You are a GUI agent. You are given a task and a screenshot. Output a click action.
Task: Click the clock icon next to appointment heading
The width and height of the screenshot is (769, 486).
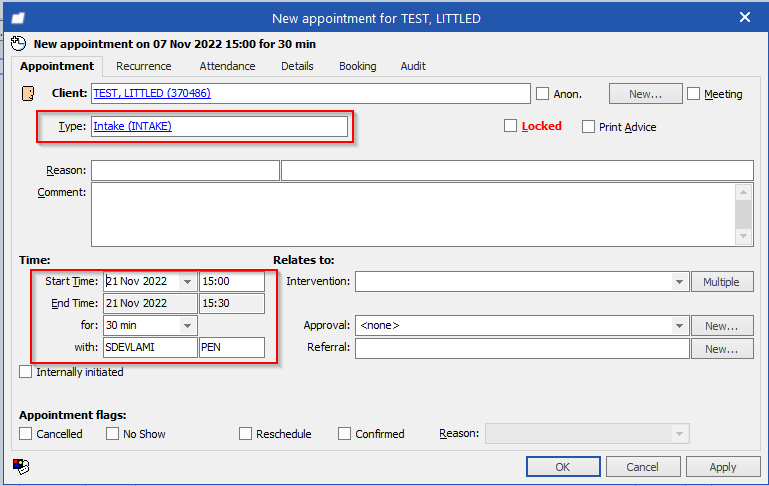[18, 43]
